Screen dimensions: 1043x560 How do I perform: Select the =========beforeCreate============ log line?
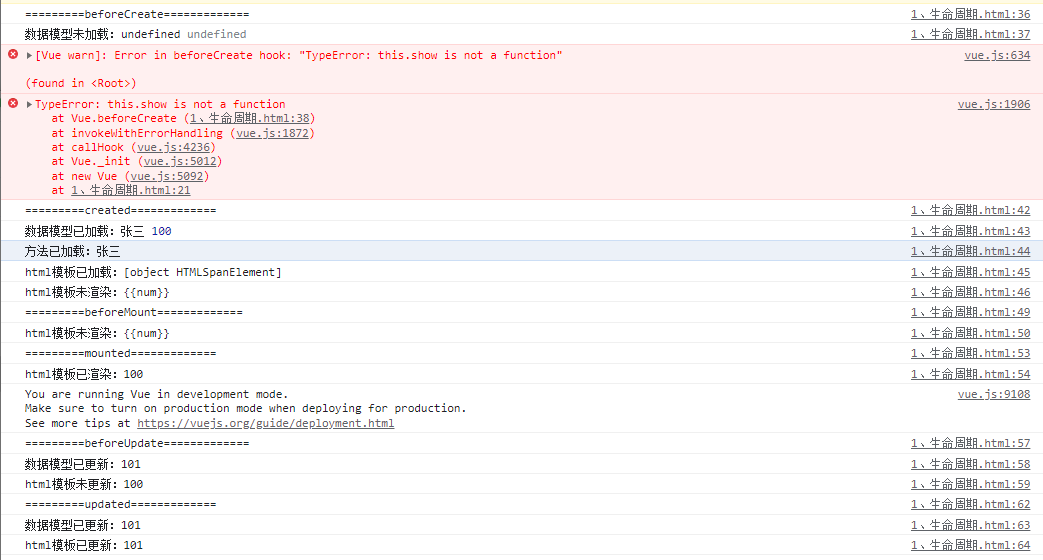(x=137, y=14)
